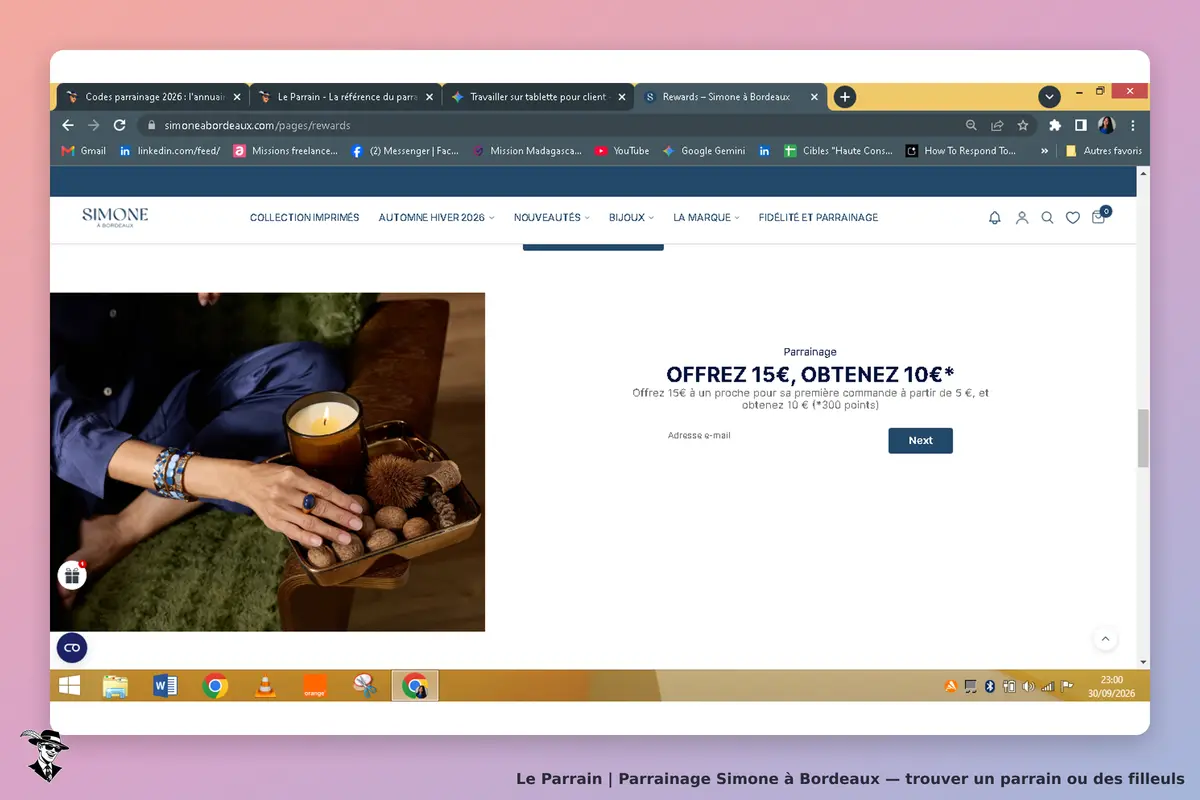
Task: Reload the page in Chrome
Action: coord(120,125)
